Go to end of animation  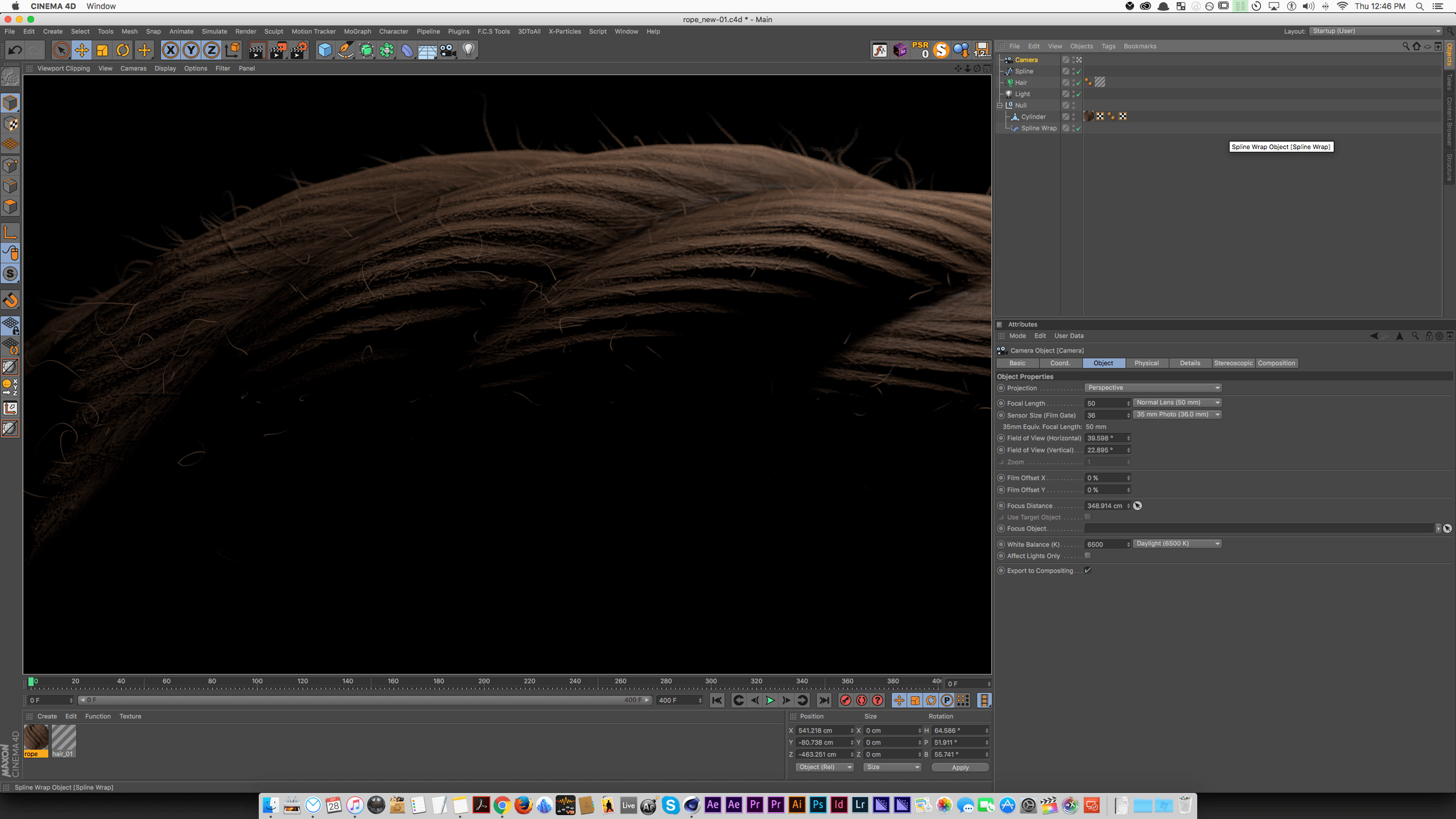[824, 701]
